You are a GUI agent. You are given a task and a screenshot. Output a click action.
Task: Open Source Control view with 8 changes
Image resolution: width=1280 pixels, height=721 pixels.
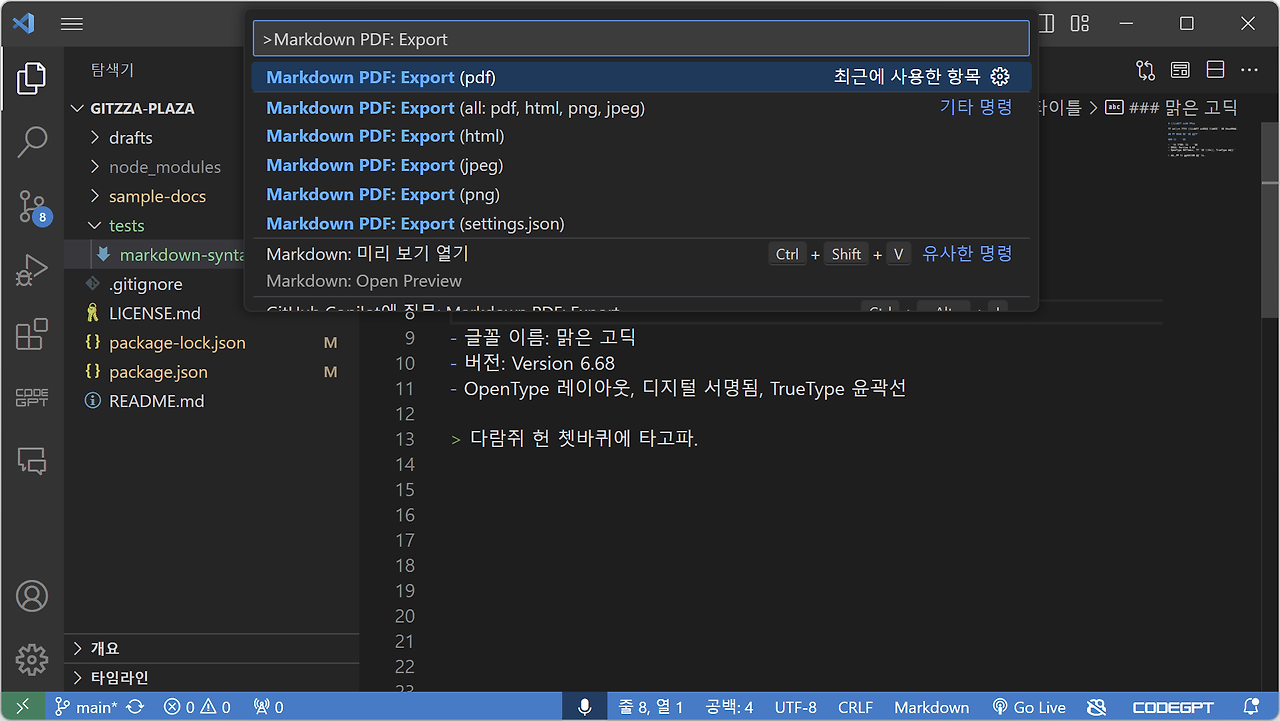tap(32, 207)
